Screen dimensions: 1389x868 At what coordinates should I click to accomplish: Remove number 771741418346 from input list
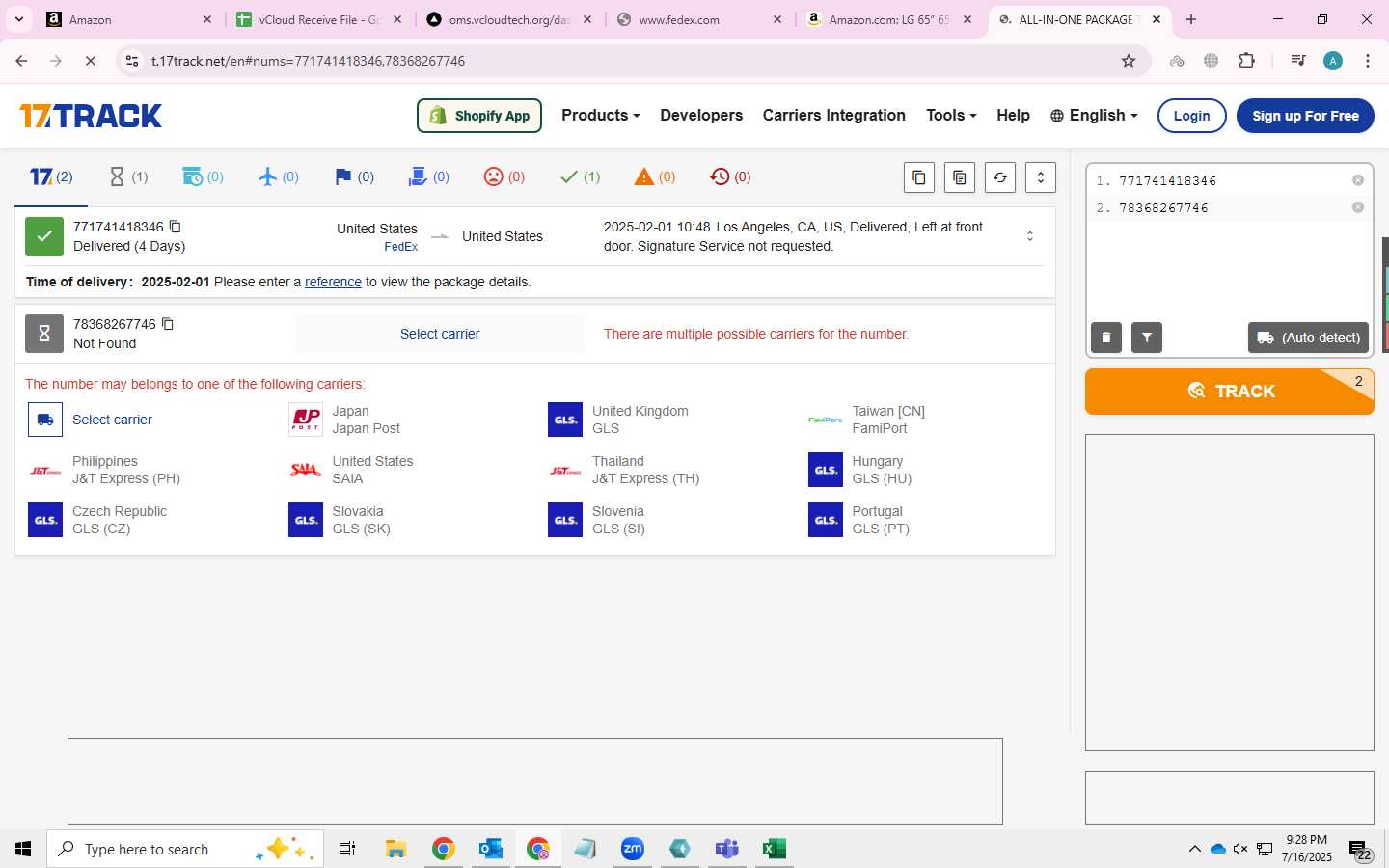[1358, 180]
